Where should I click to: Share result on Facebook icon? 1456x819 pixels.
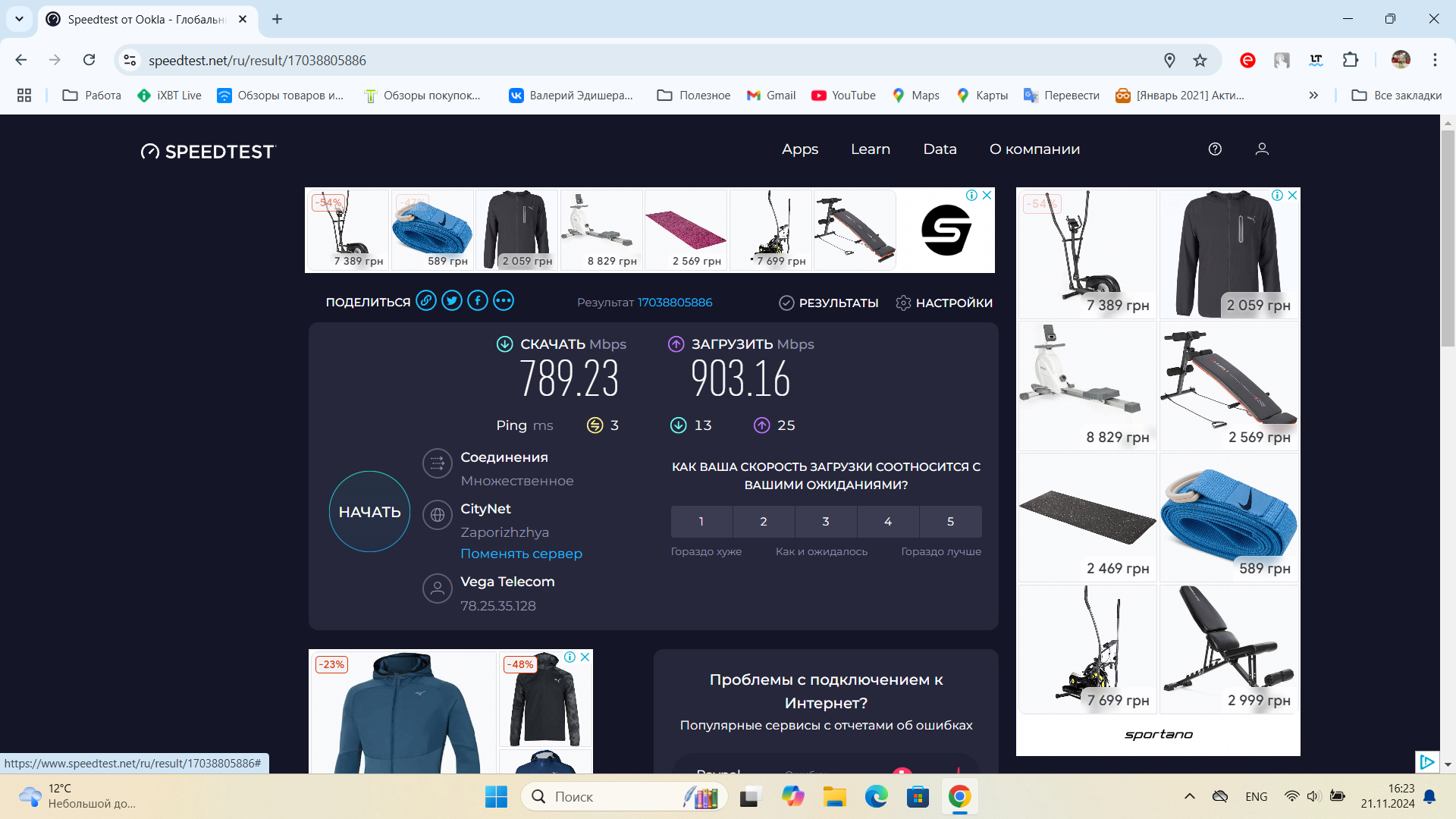pos(478,301)
